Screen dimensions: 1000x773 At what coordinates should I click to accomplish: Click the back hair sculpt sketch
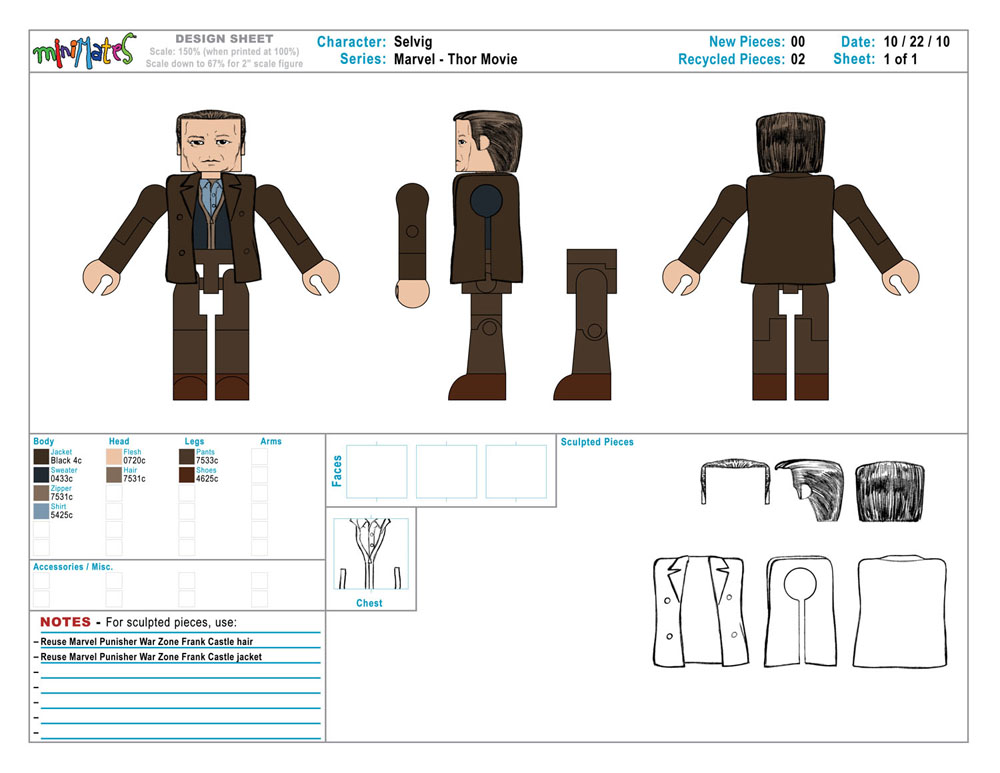pos(890,492)
